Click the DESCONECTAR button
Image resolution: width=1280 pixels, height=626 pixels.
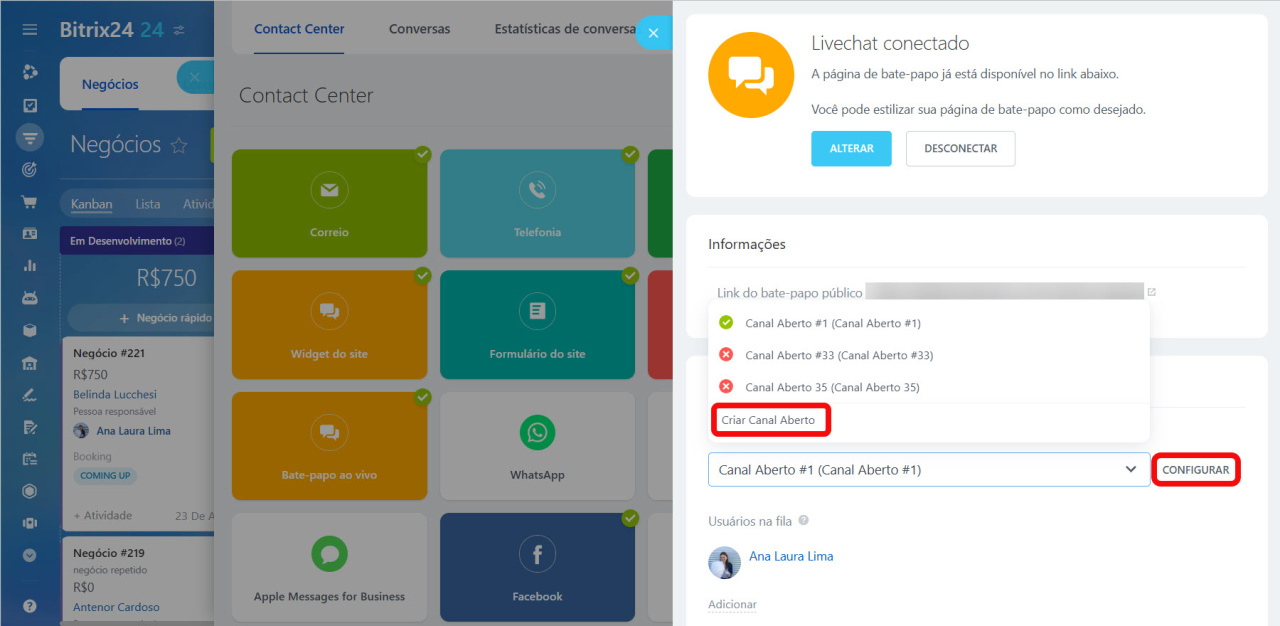pyautogui.click(x=960, y=148)
